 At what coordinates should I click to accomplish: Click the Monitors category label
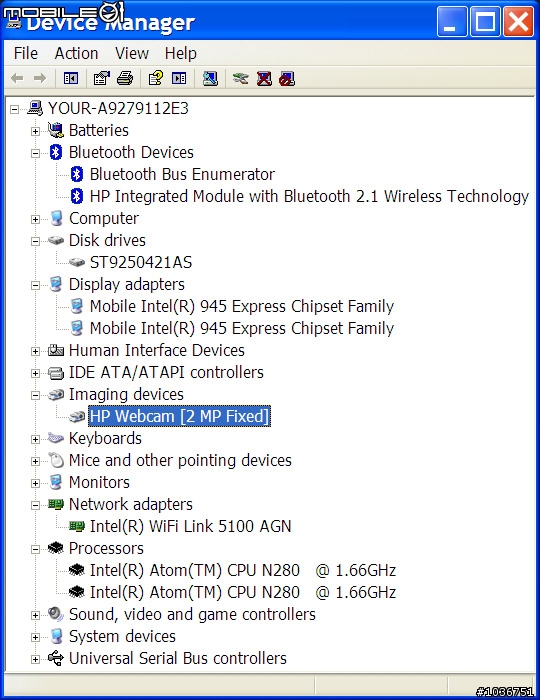coord(99,482)
